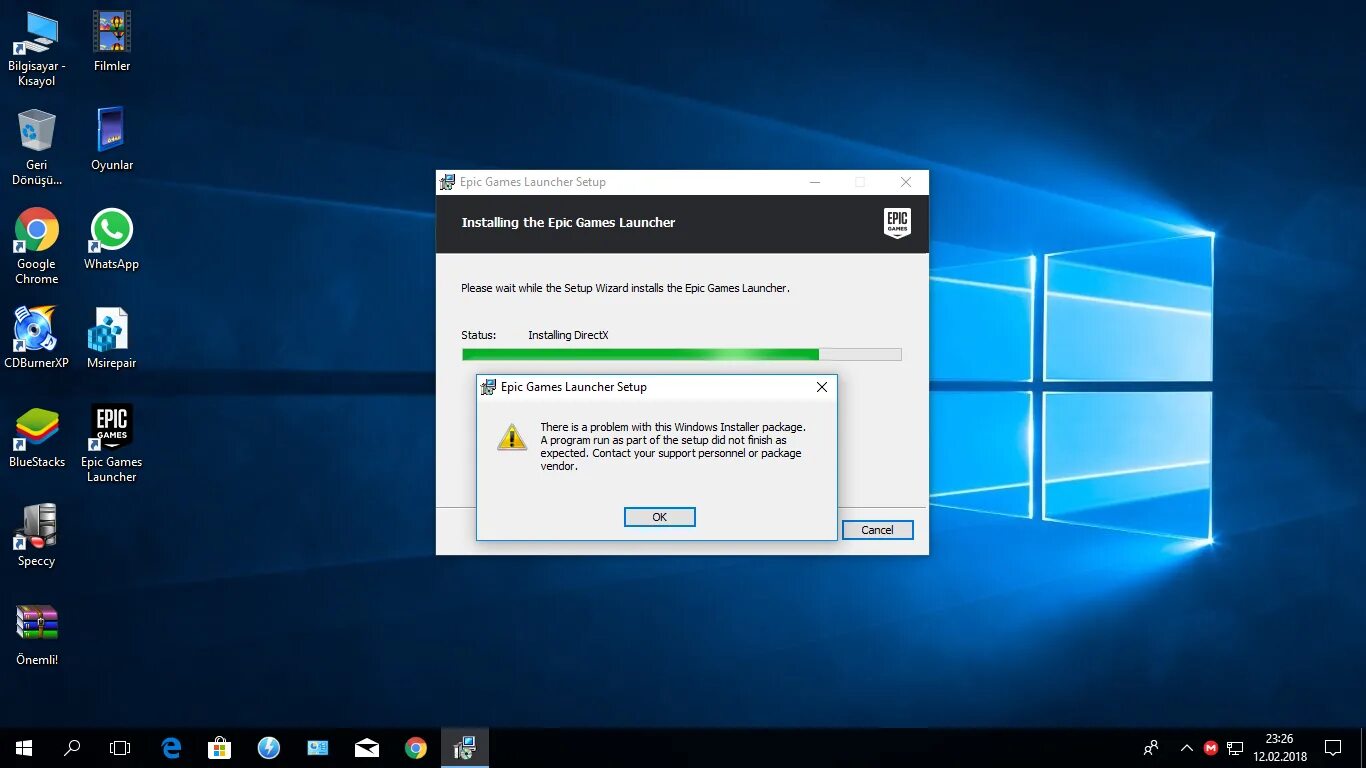Open Mail app from taskbar
Image resolution: width=1366 pixels, height=768 pixels.
(x=367, y=748)
